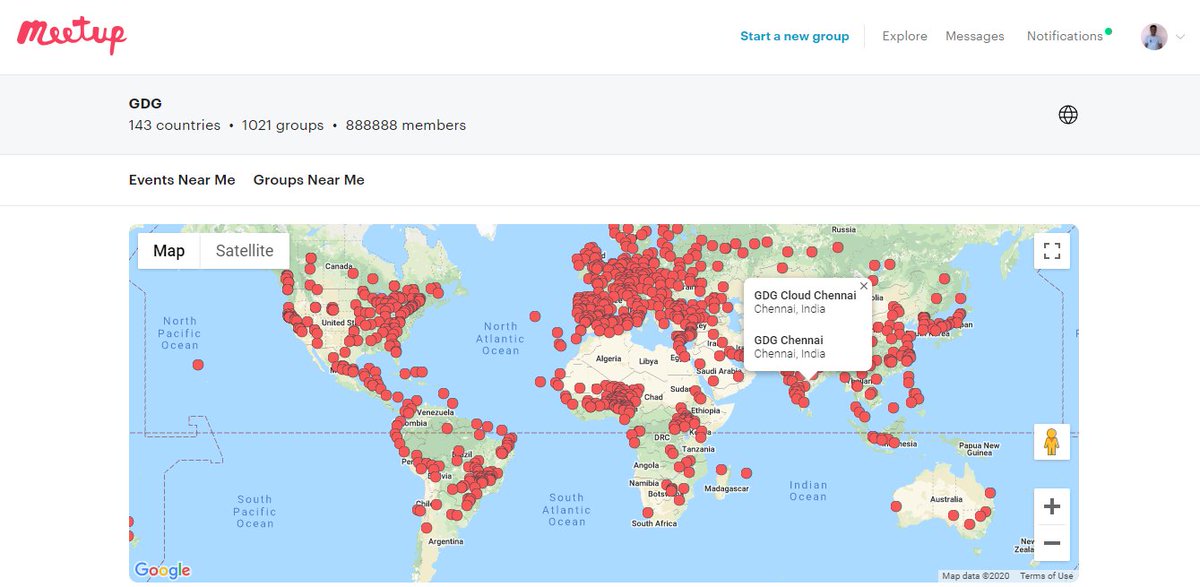Screen dimensions: 1200x587
Task: Toggle fullscreen map view
Action: click(1052, 251)
